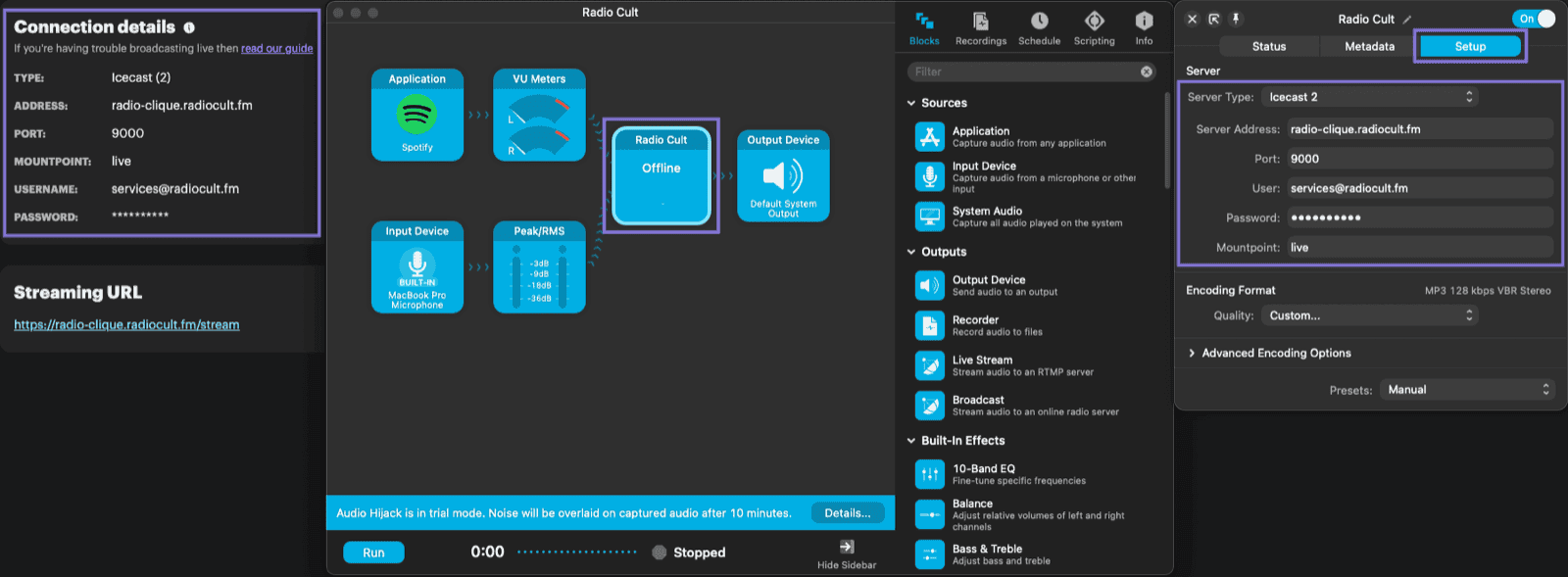Screen dimensions: 1568x577
Task: Click the pencil rename icon beside Radio Cult
Action: (x=1407, y=20)
